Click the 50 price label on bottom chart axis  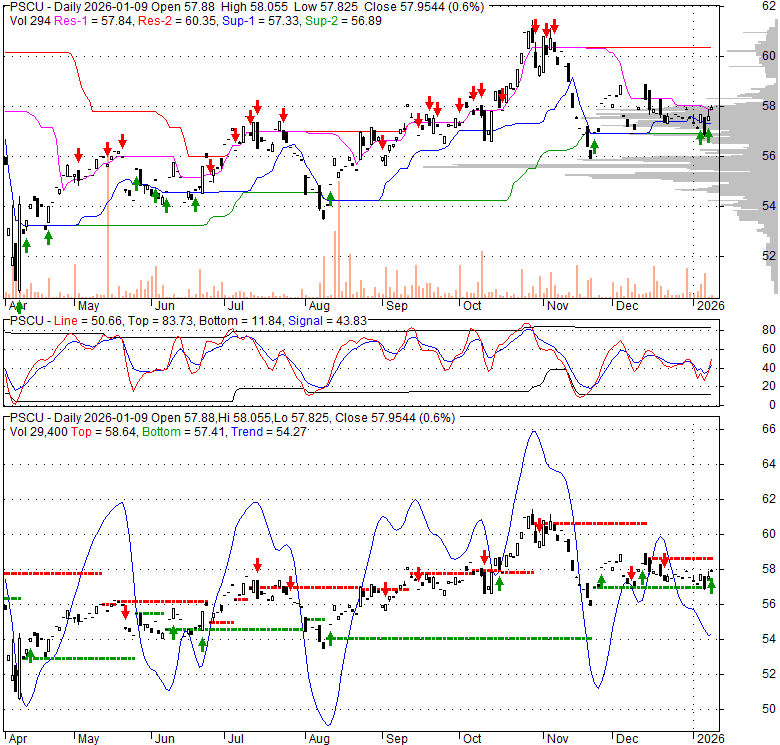[769, 709]
